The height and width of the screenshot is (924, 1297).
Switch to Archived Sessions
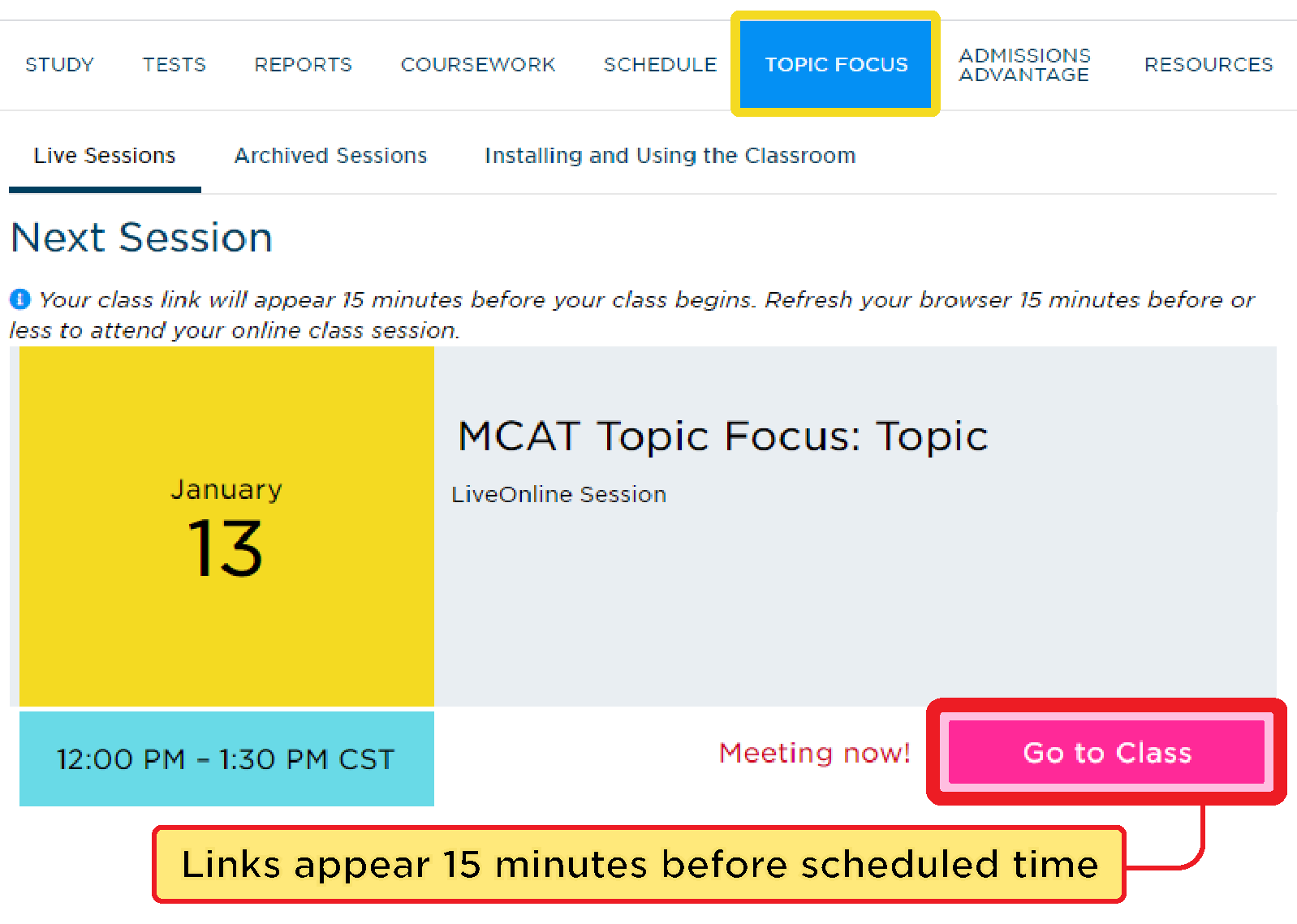pyautogui.click(x=330, y=156)
